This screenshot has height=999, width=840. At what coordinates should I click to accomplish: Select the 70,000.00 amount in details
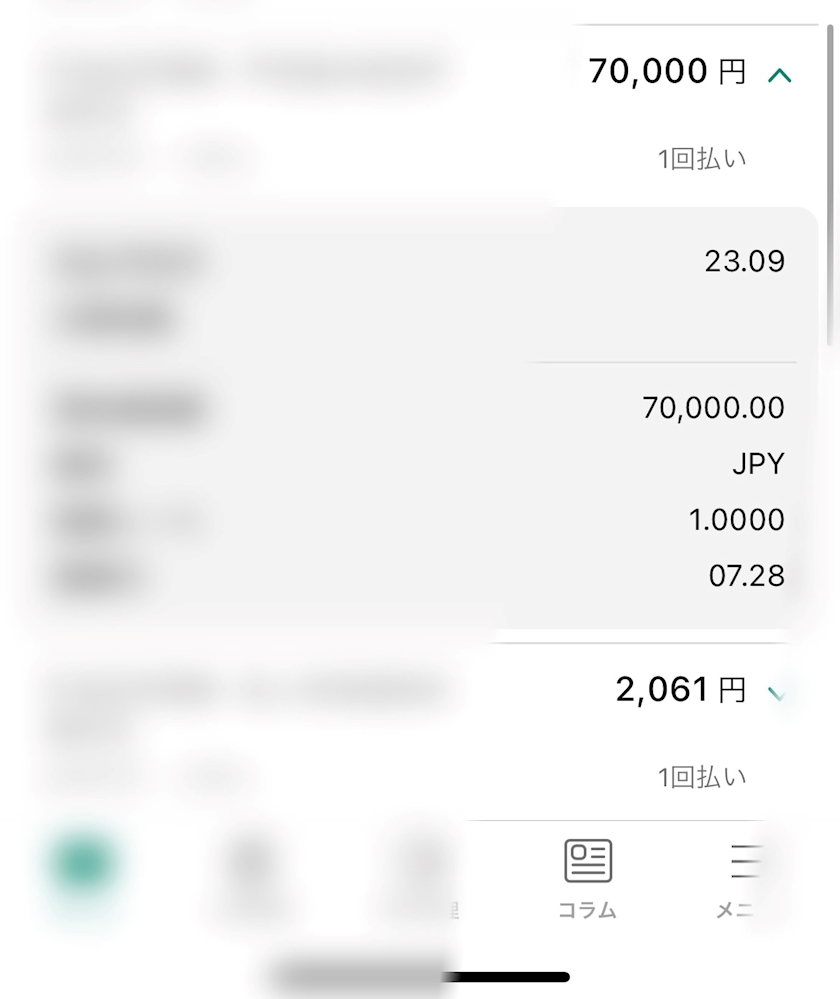tap(713, 408)
